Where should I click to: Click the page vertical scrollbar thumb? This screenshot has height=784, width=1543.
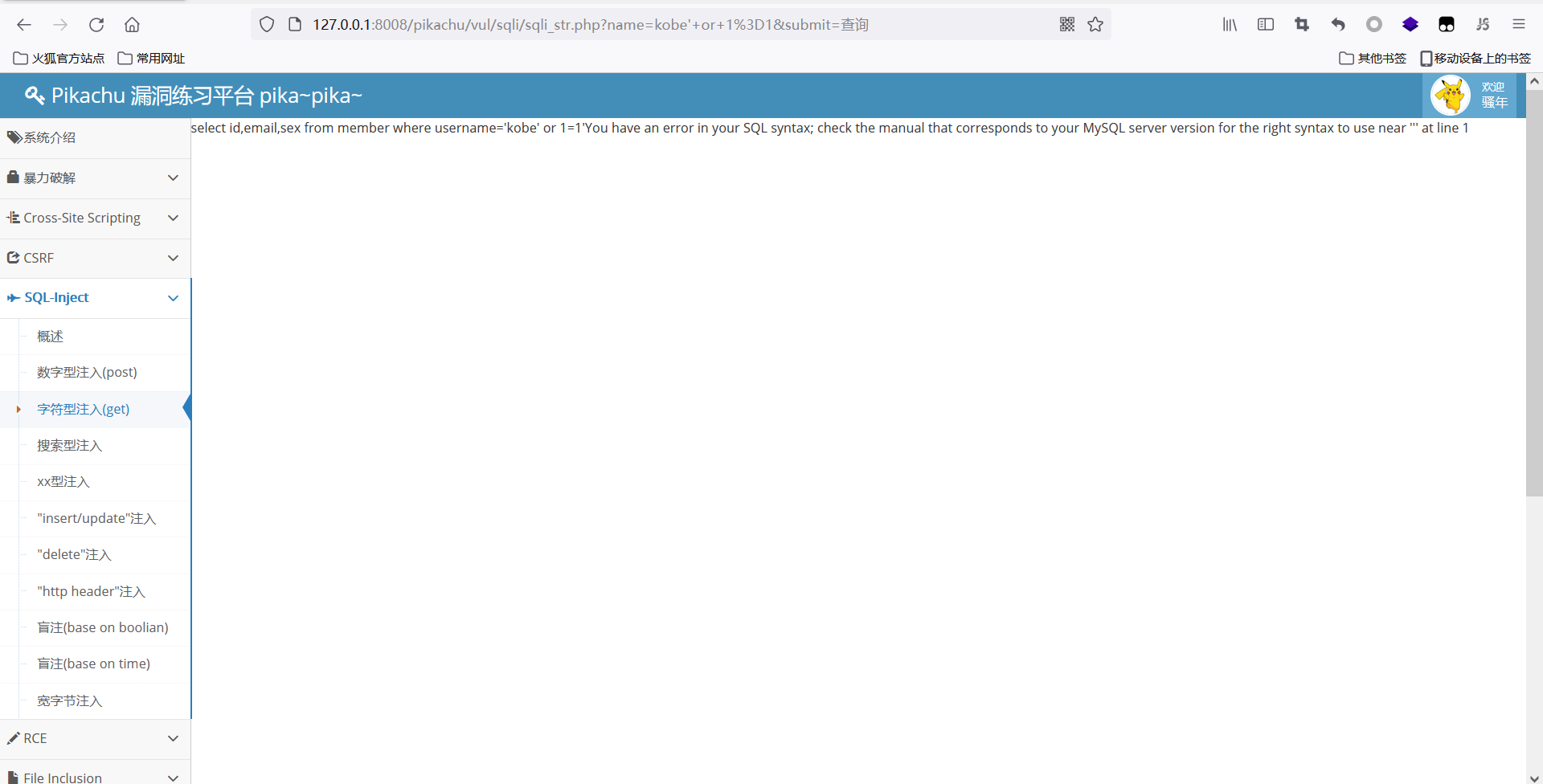point(1534,293)
